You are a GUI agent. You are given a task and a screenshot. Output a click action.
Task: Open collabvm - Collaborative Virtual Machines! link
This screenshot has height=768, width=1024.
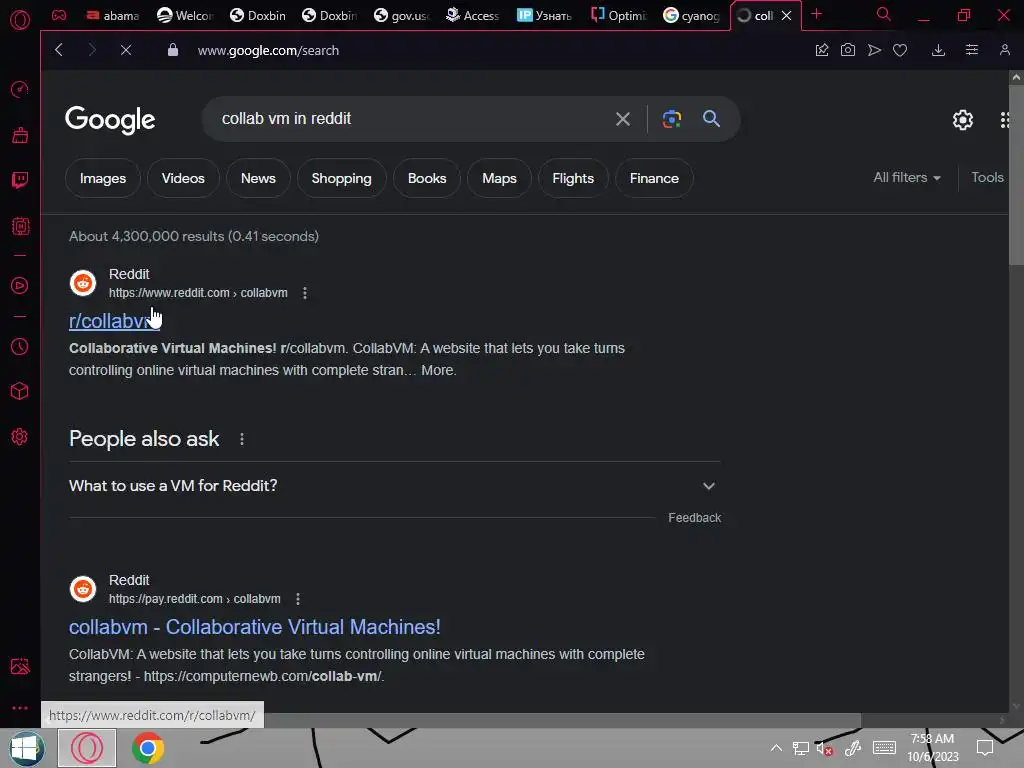click(255, 627)
